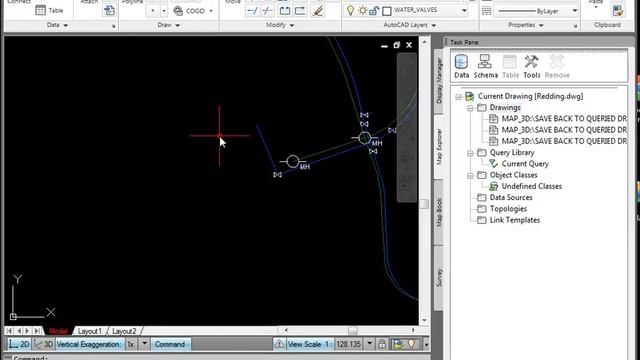Open the Vertical Exaggeration dropdown arrow

click(144, 344)
